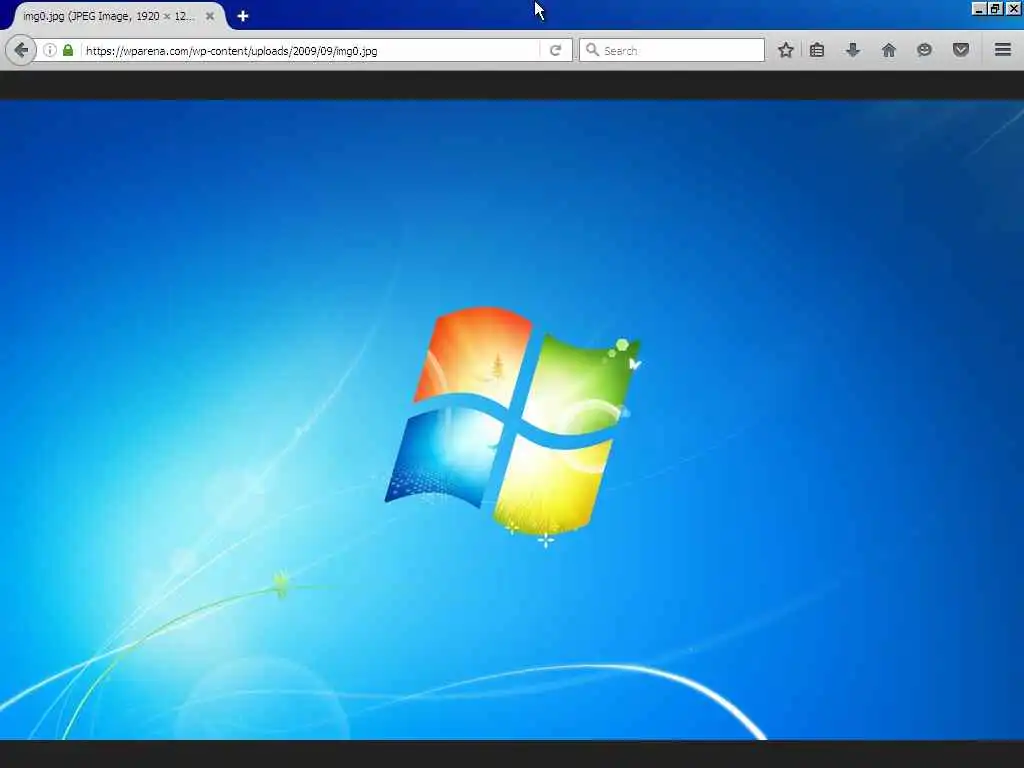Go back using the back arrow button
1024x768 pixels.
pos(21,50)
